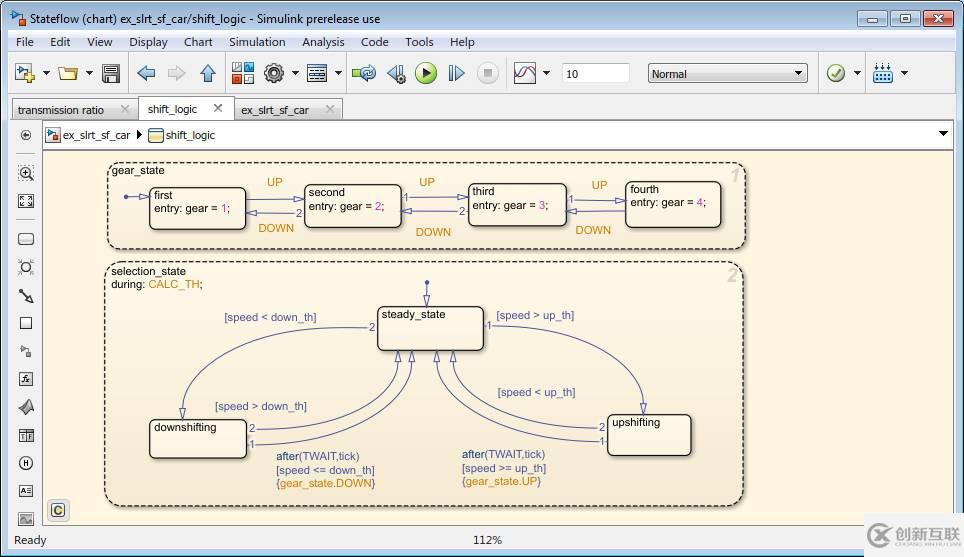Open the Chart menu
This screenshot has width=964, height=557.
pos(198,42)
